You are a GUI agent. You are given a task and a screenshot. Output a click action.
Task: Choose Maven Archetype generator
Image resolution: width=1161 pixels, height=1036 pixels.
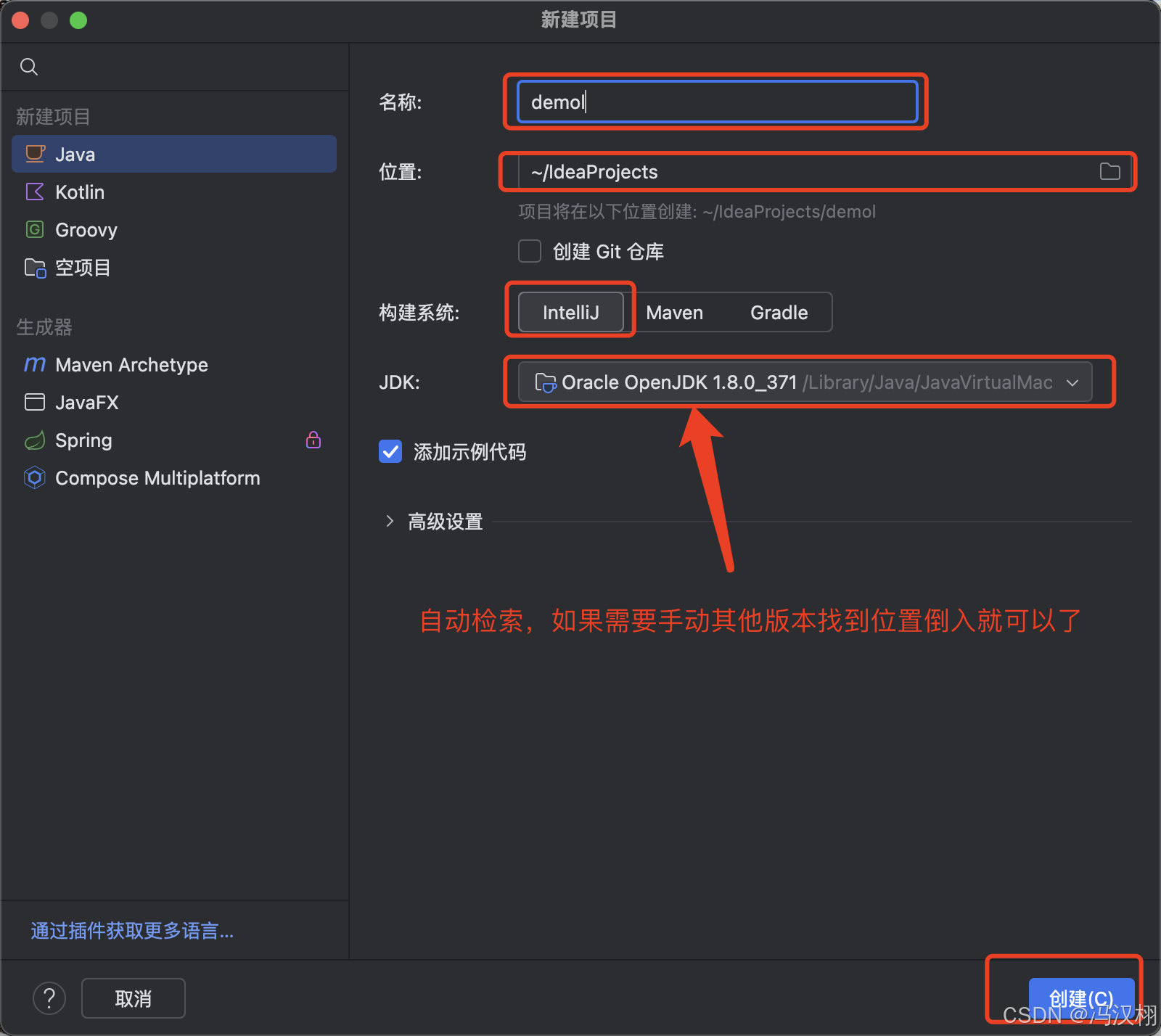click(x=174, y=364)
